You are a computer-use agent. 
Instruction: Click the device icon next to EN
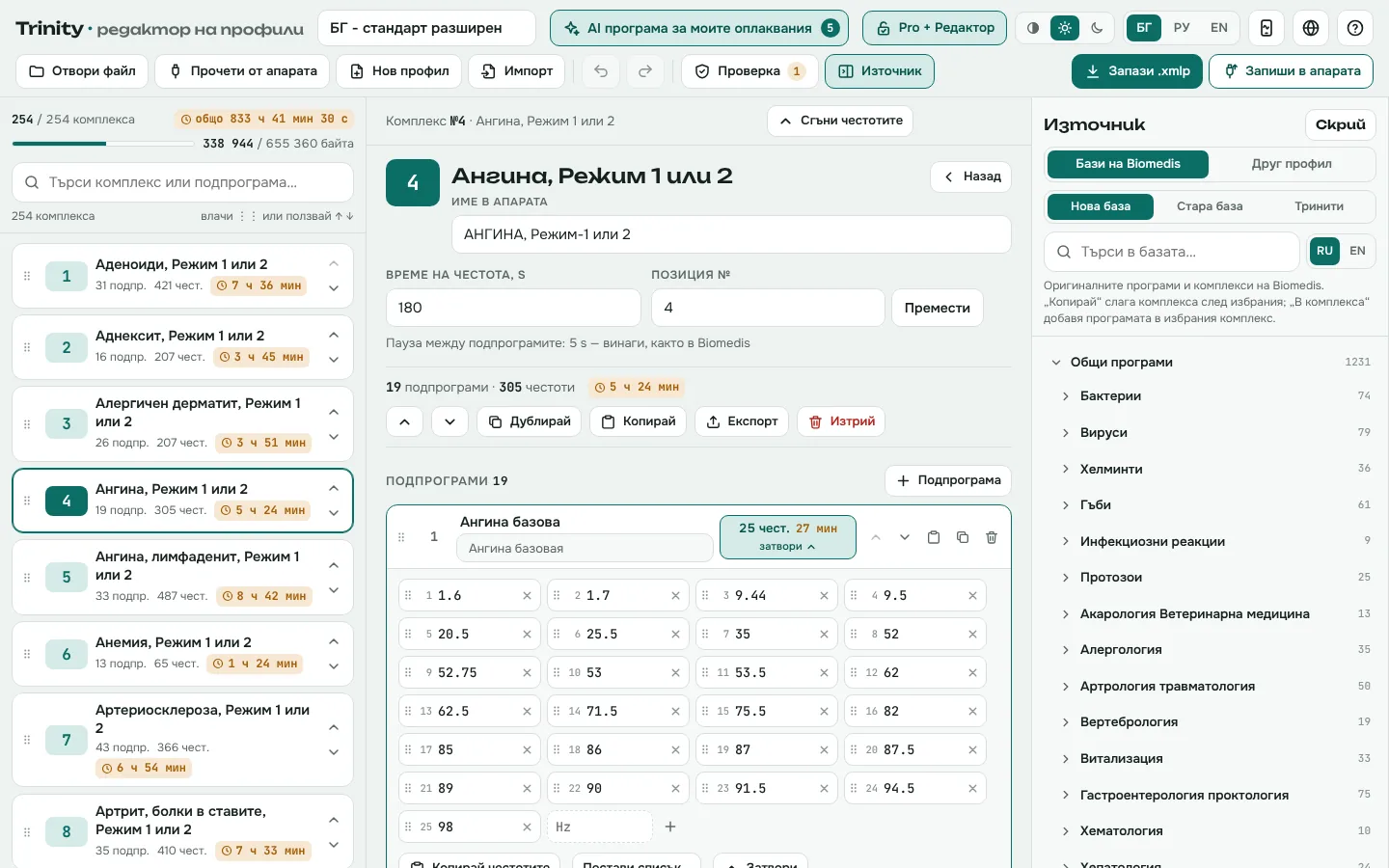pos(1266,28)
